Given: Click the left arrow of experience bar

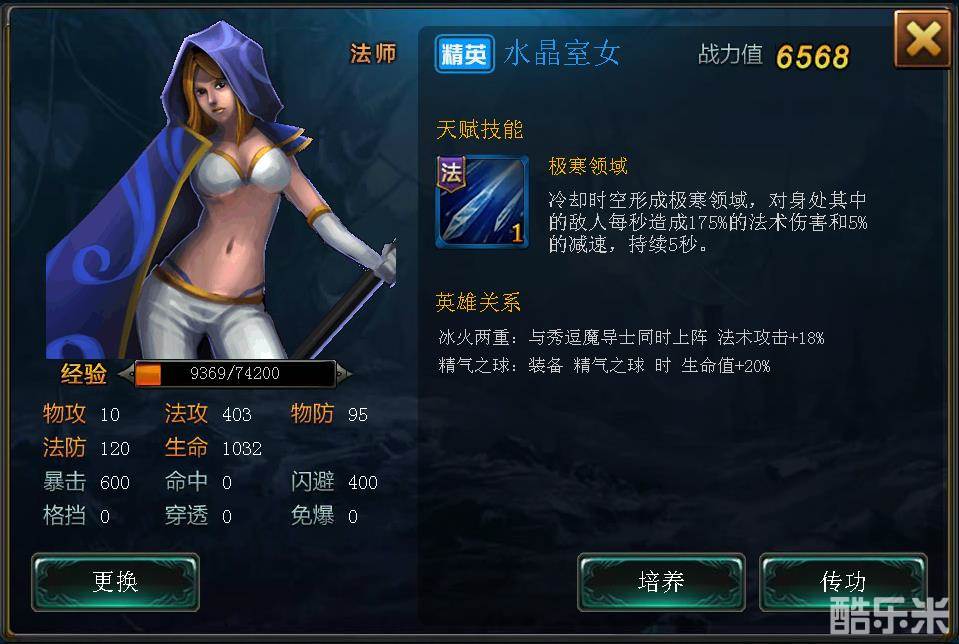Looking at the screenshot, I should [126, 374].
